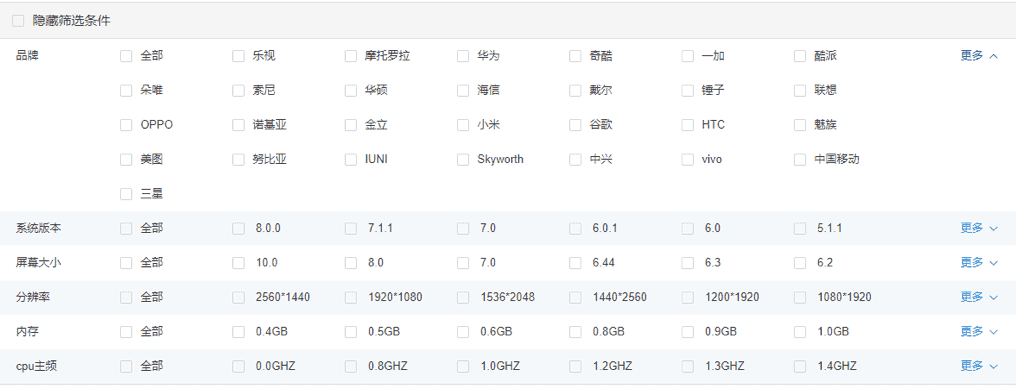The image size is (1016, 389).
Task: Check the 6.44 screen size option
Action: coord(575,263)
